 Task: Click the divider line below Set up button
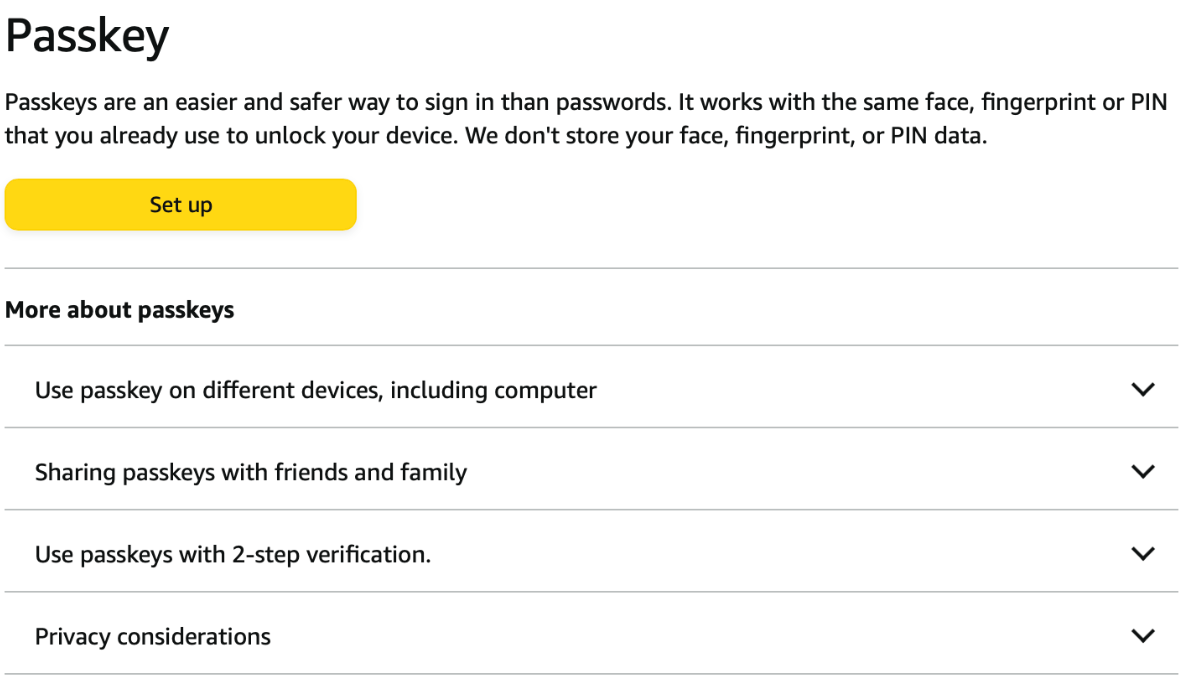point(591,268)
